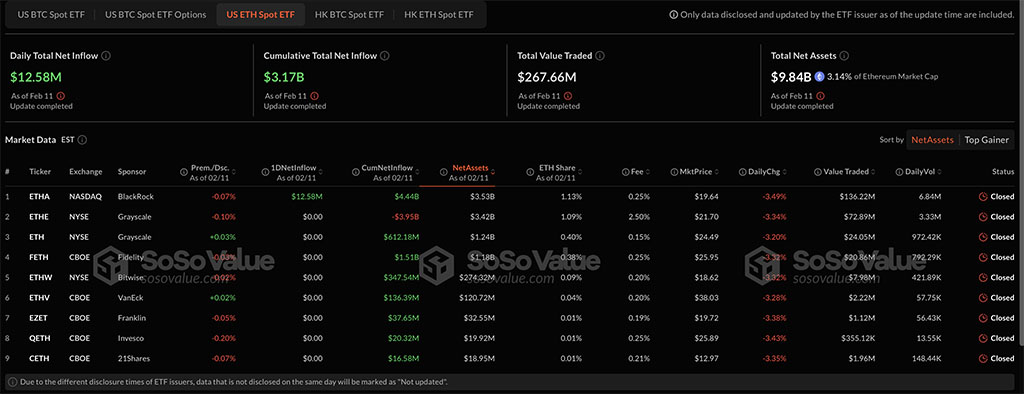The height and width of the screenshot is (394, 1024).
Task: Select US BTC Spot ETF Options tab
Action: (x=155, y=14)
